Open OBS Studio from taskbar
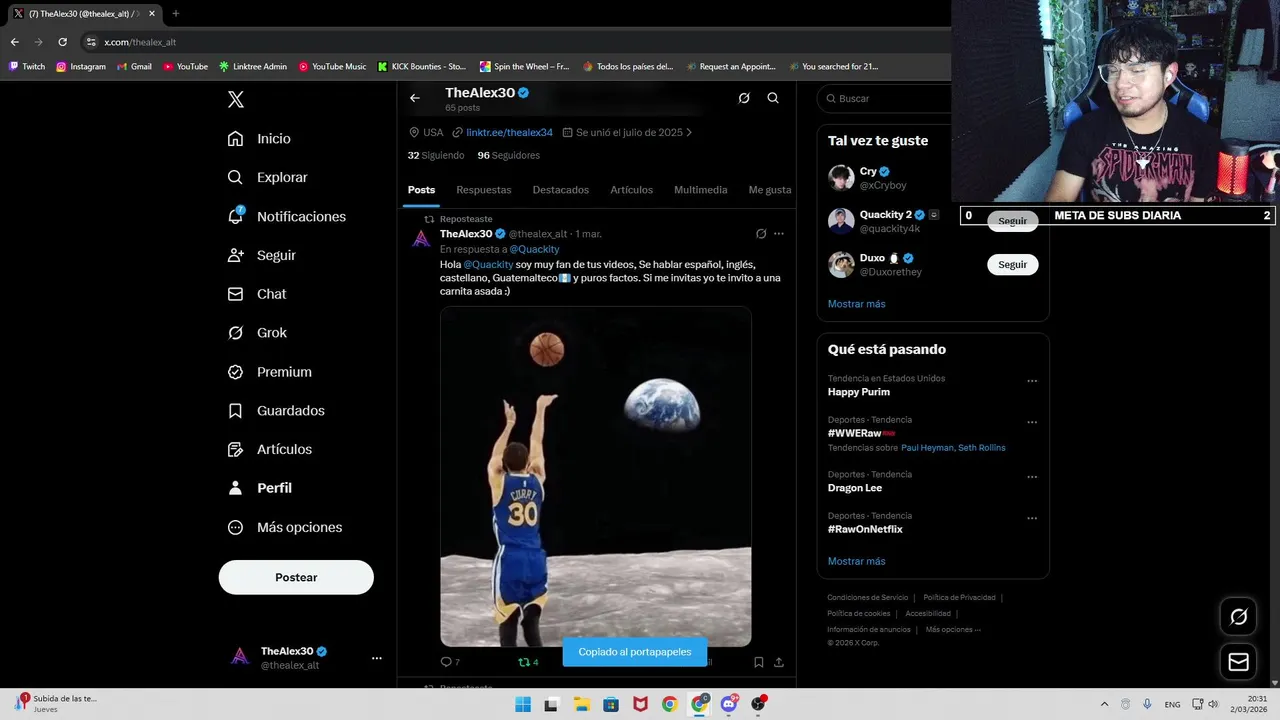1280x720 pixels. coord(759,704)
